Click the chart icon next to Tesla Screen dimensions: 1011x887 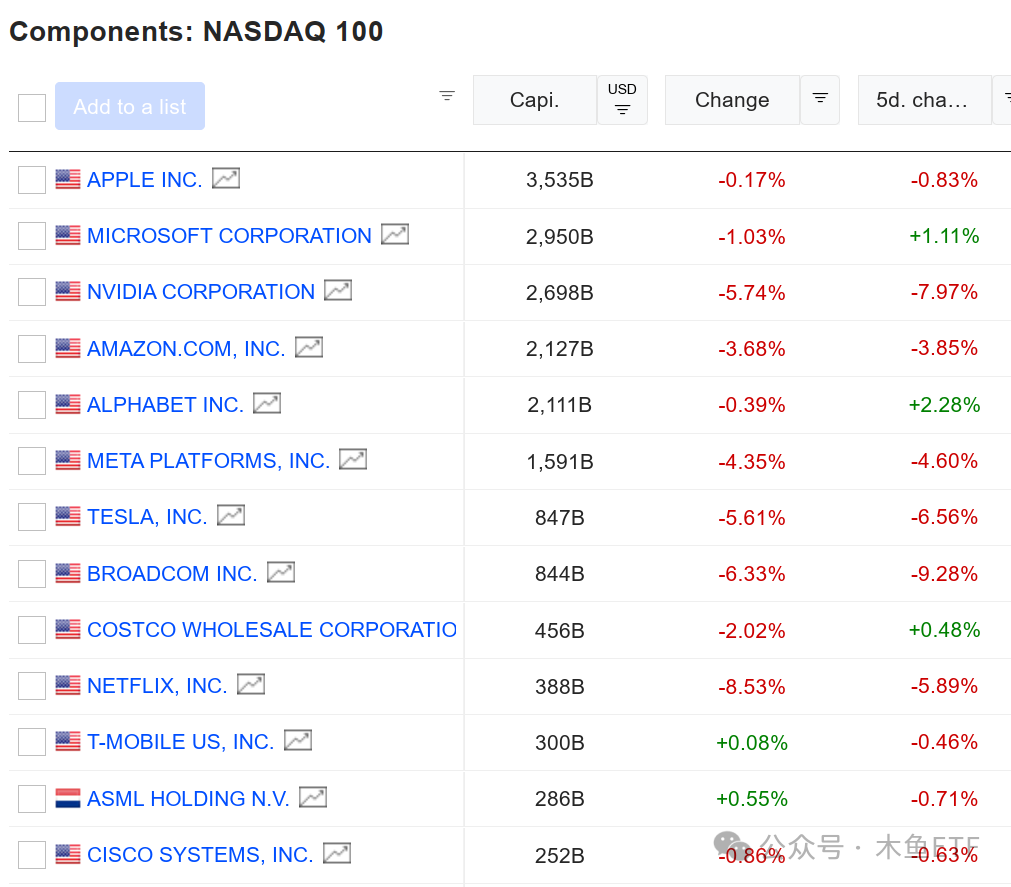(231, 516)
